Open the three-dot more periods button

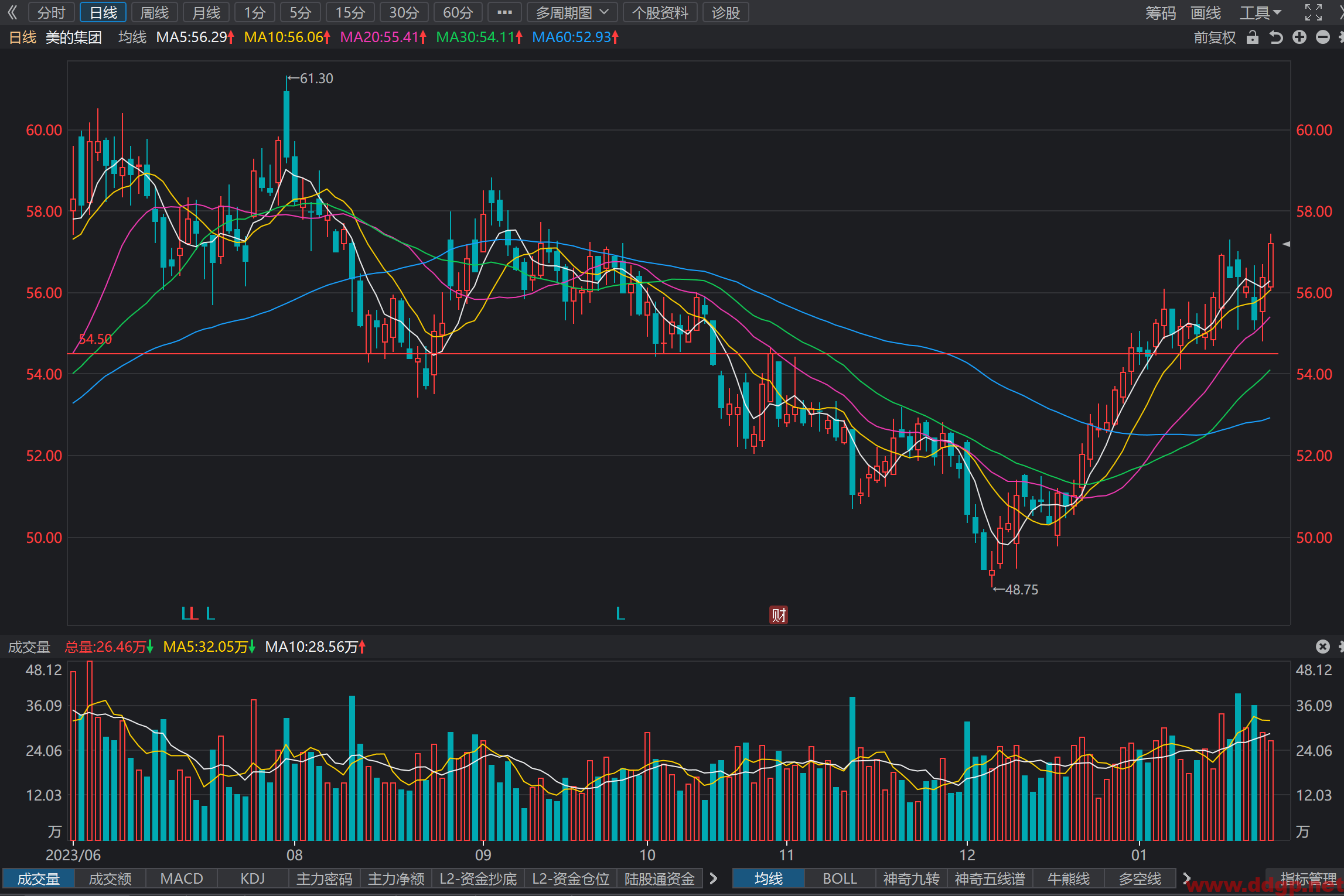pyautogui.click(x=504, y=12)
